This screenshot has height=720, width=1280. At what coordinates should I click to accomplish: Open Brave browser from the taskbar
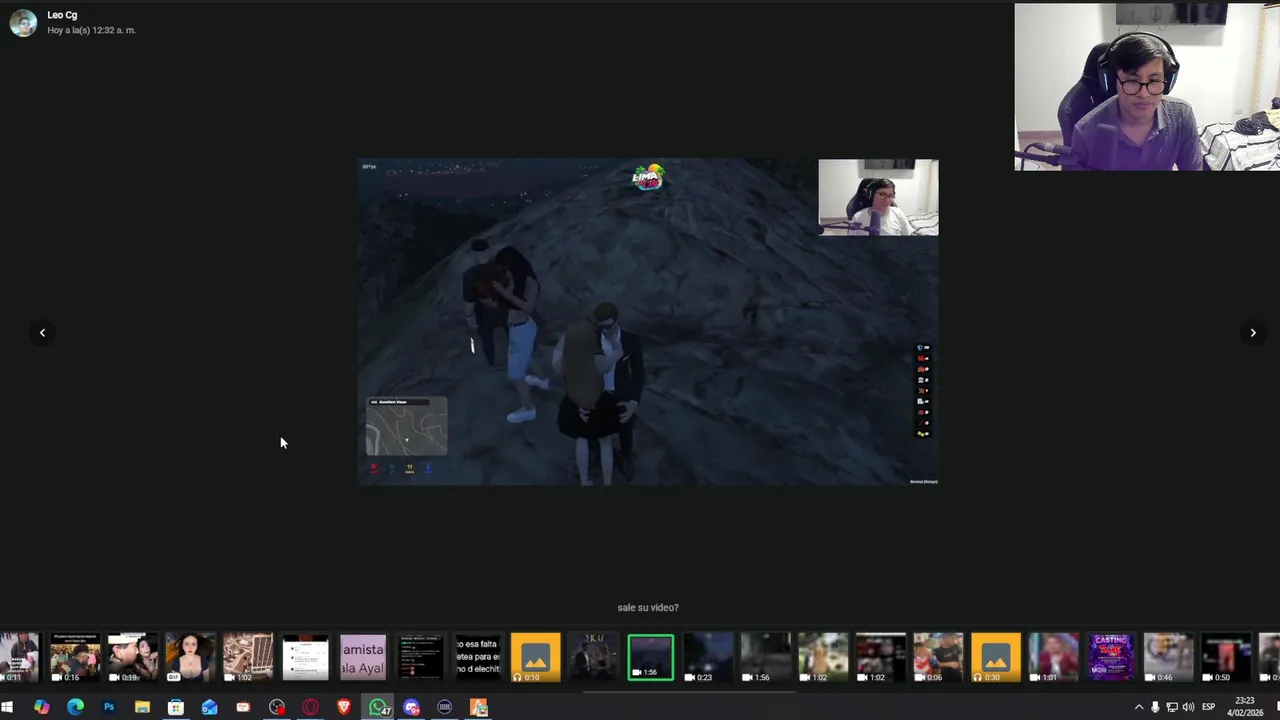344,707
